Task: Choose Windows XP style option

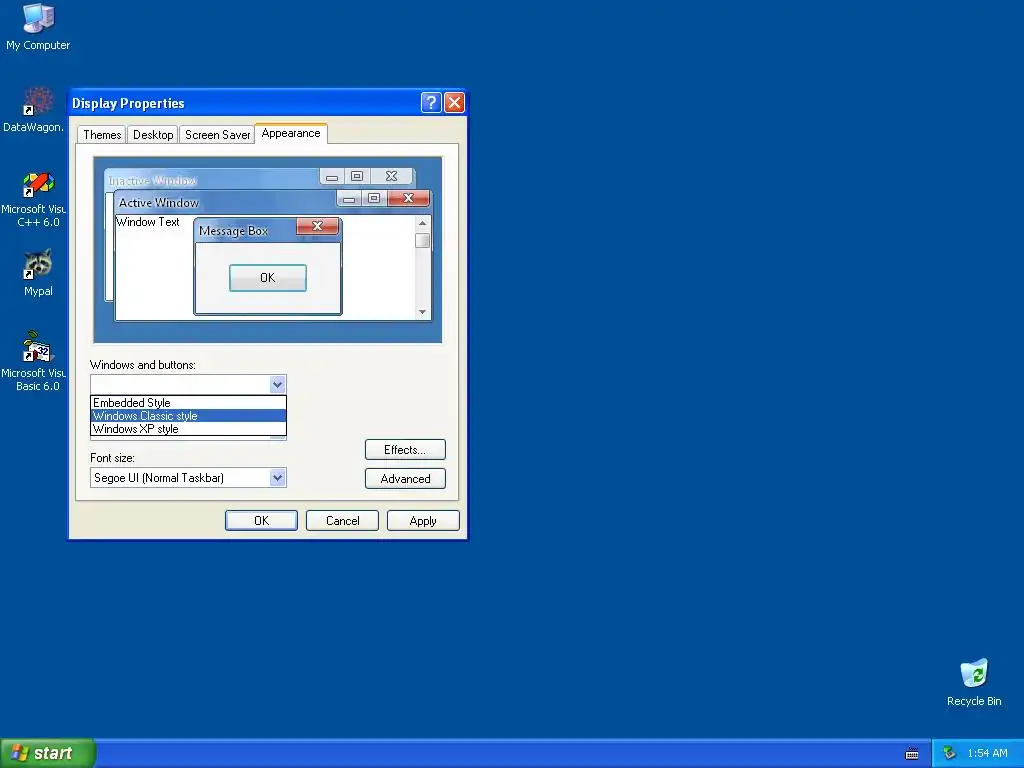Action: 188,429
